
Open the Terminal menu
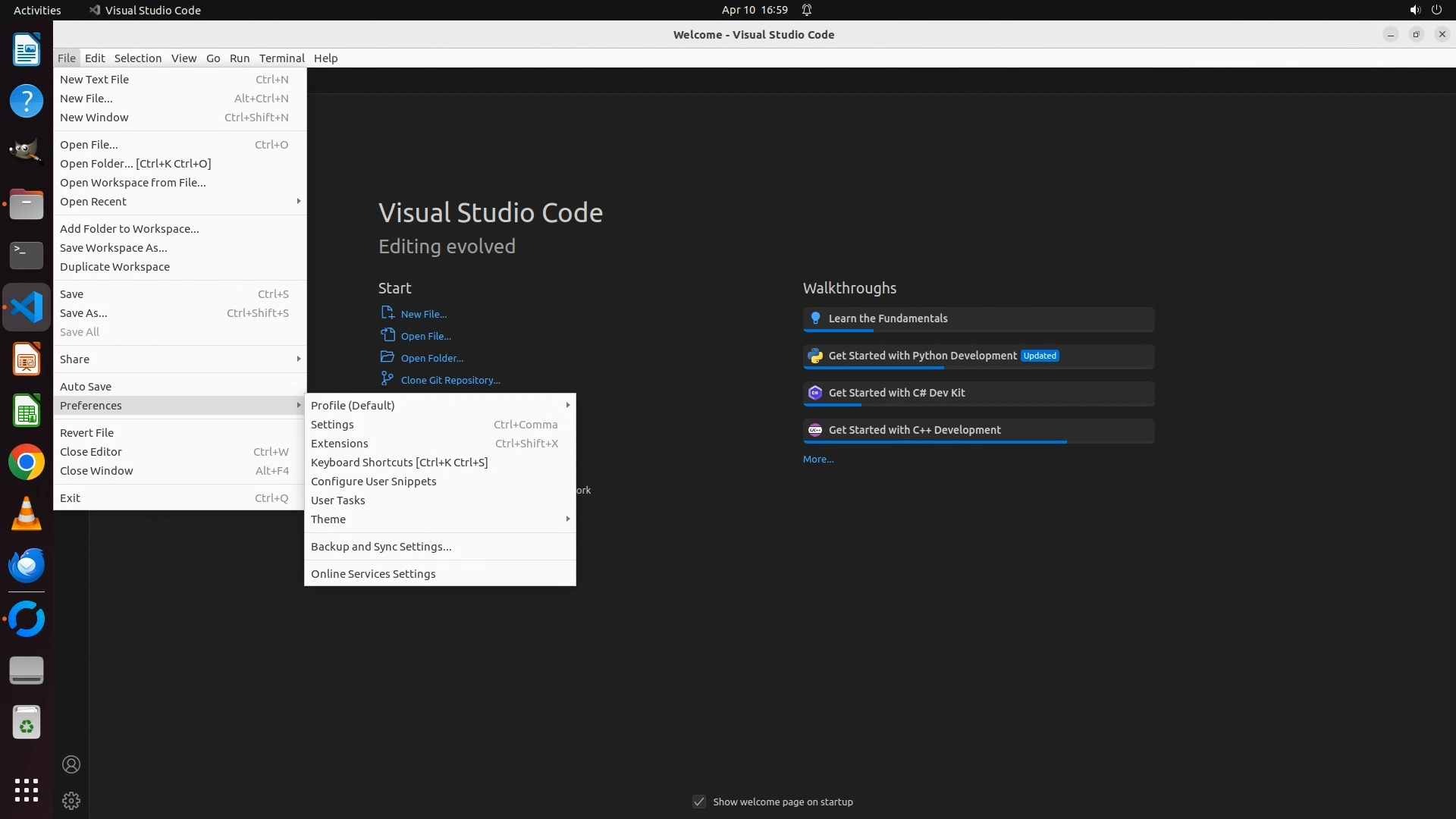pyautogui.click(x=281, y=58)
